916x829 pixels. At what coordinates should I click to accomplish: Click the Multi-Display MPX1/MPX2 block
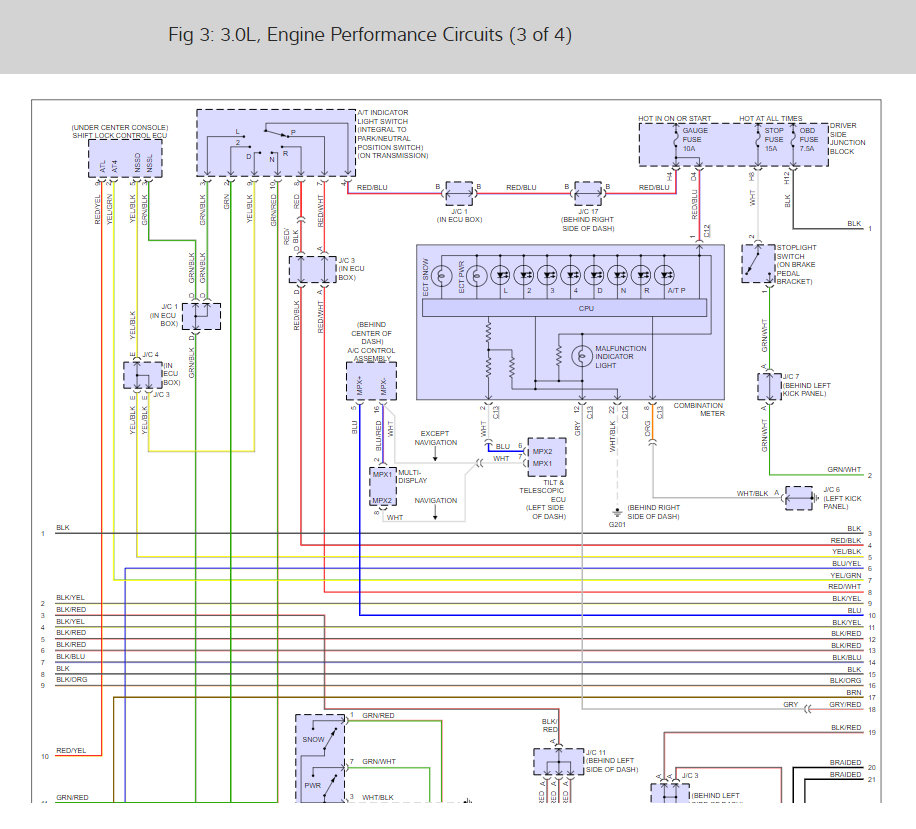coord(382,486)
